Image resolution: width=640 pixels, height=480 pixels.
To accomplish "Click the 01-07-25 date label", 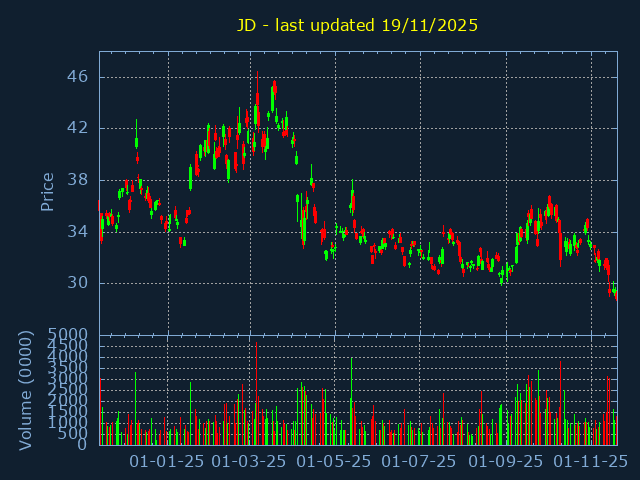I will click(x=419, y=462).
